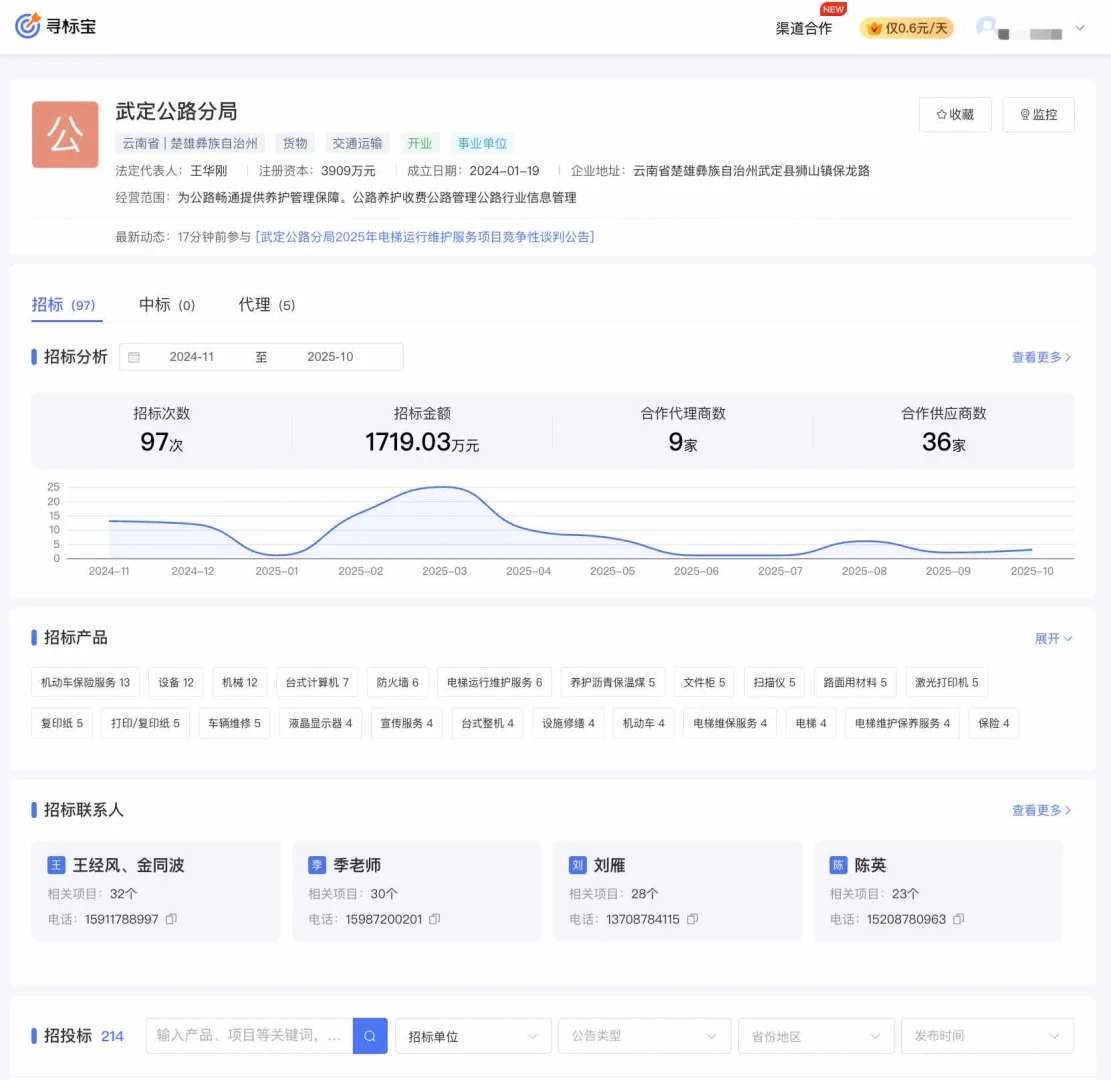Copy 陈英's phone number using the copy icon
Viewport: 1111px width, 1080px height.
(x=959, y=919)
